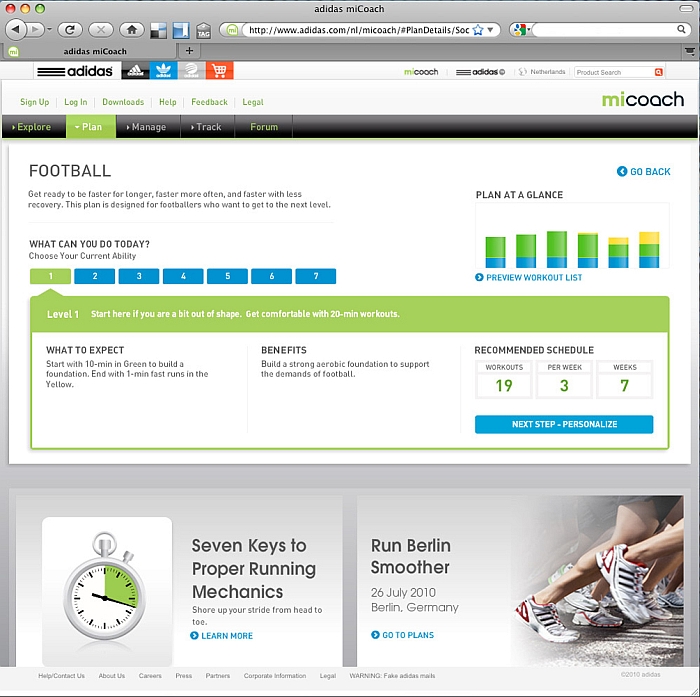Click the Netherlands country selector
The width and height of the screenshot is (700, 697).
coord(542,72)
